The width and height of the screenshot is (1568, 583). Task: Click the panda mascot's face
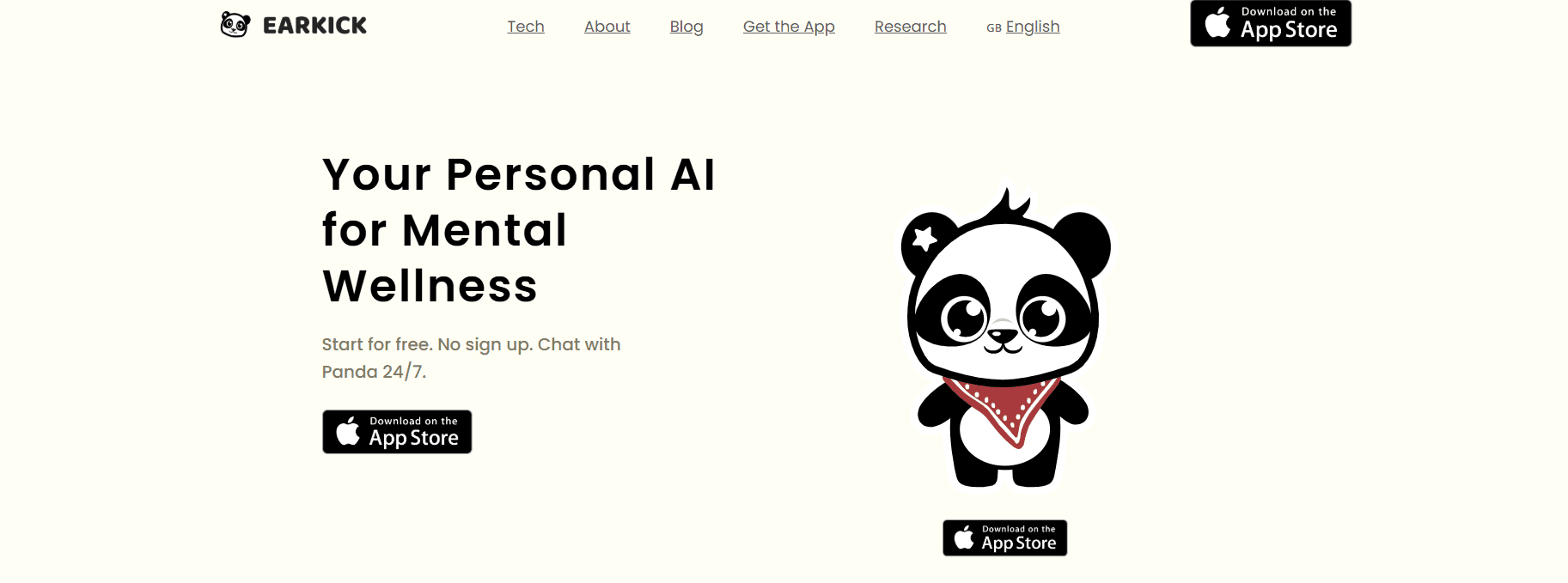click(x=1004, y=313)
